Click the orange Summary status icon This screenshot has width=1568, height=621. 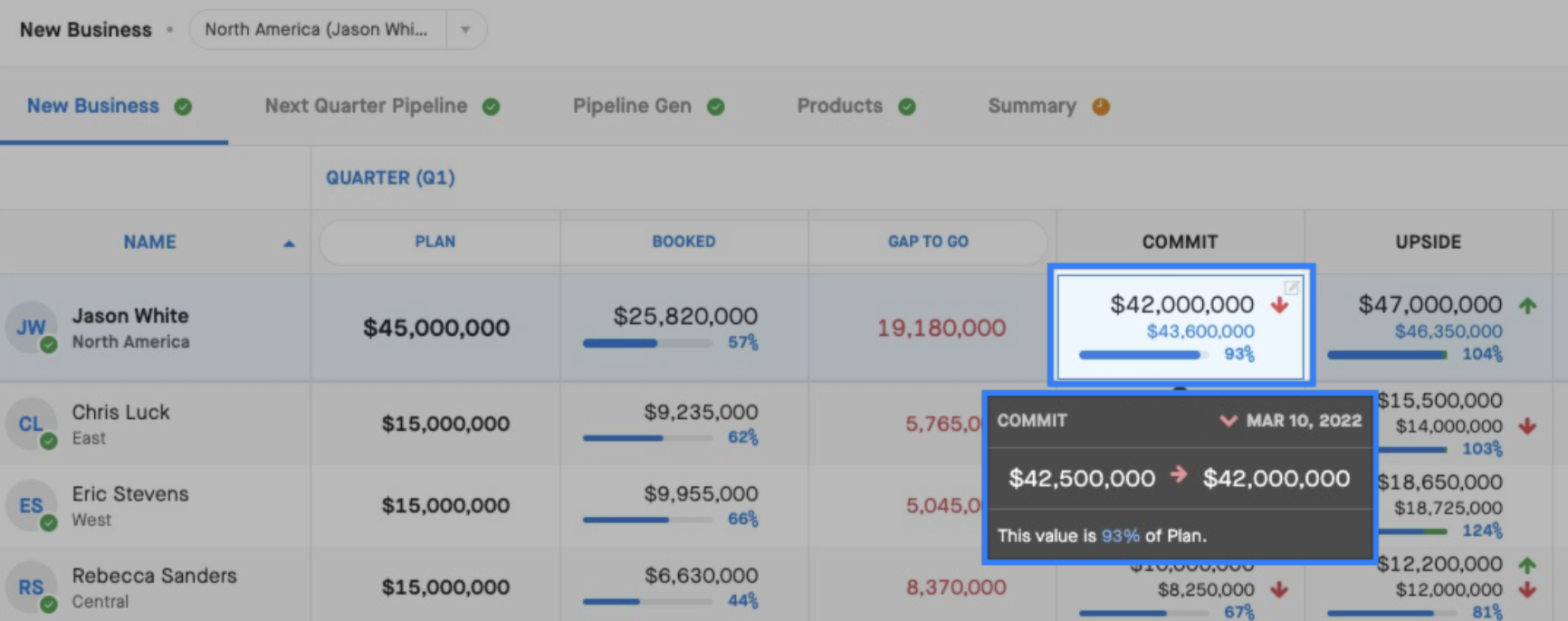click(1101, 107)
